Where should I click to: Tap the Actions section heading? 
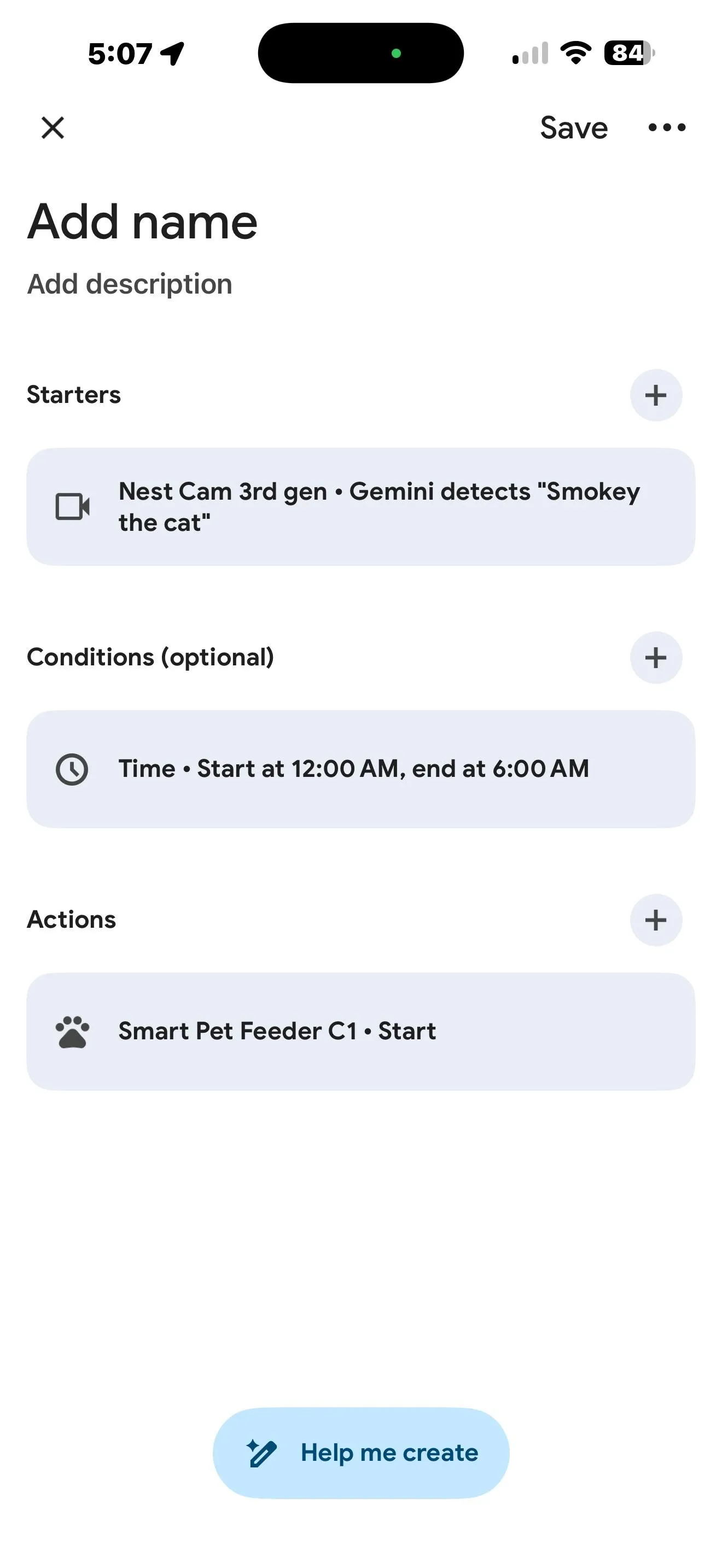(71, 920)
